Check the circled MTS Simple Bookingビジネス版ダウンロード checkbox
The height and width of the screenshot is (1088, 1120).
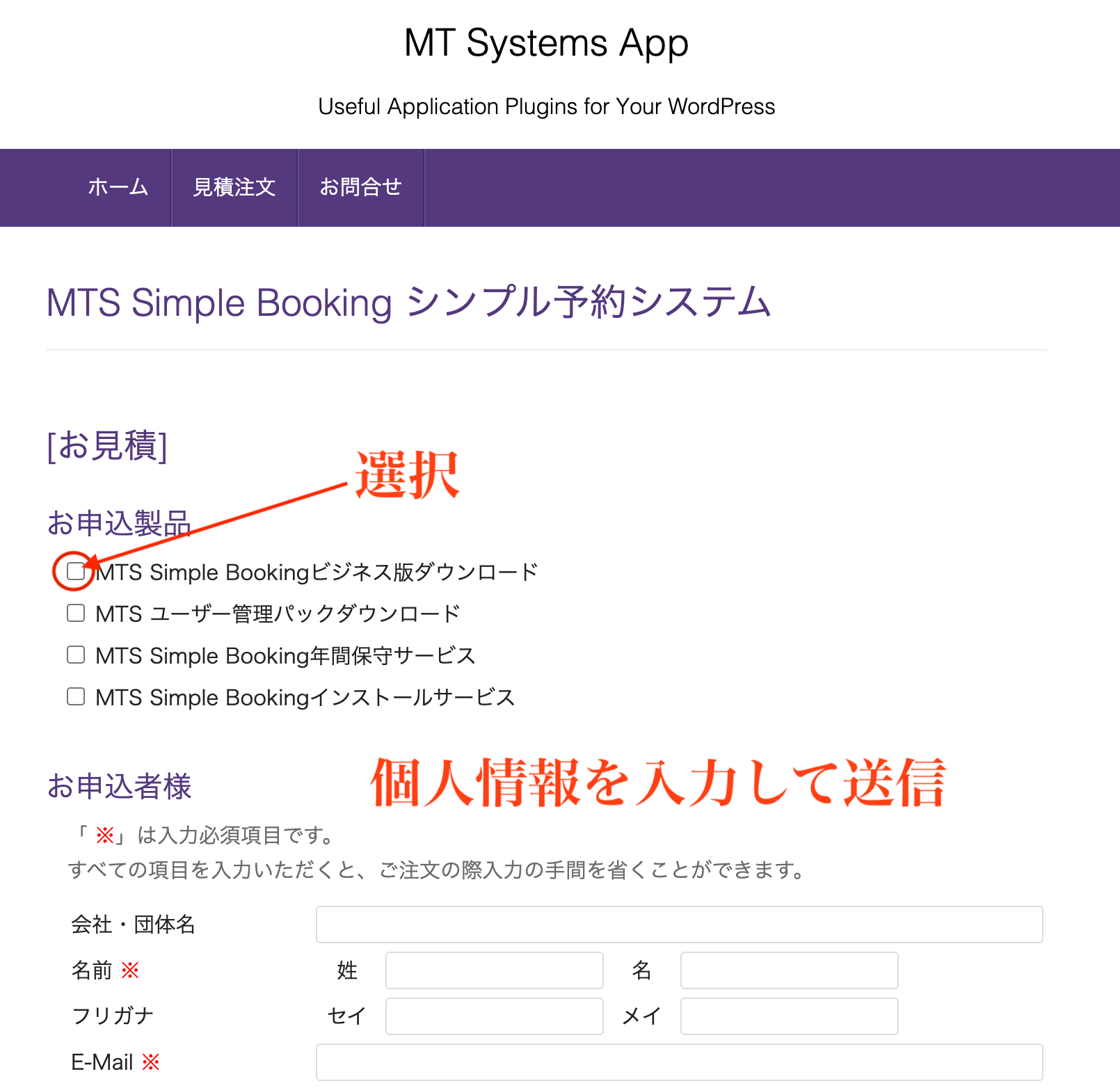point(76,572)
